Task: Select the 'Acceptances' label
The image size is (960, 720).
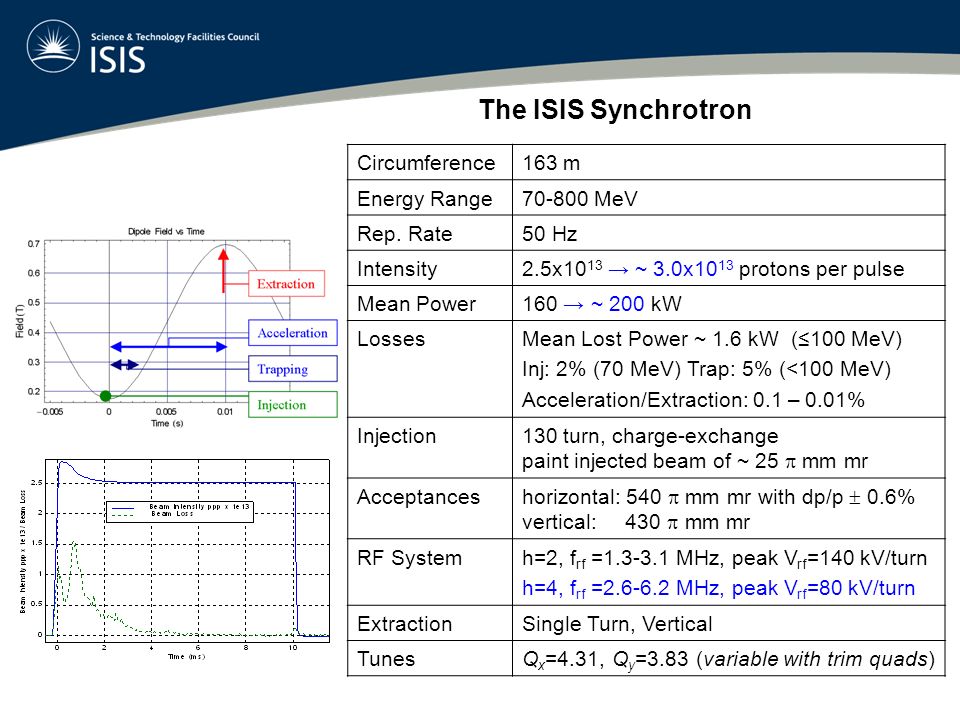Action: (418, 497)
